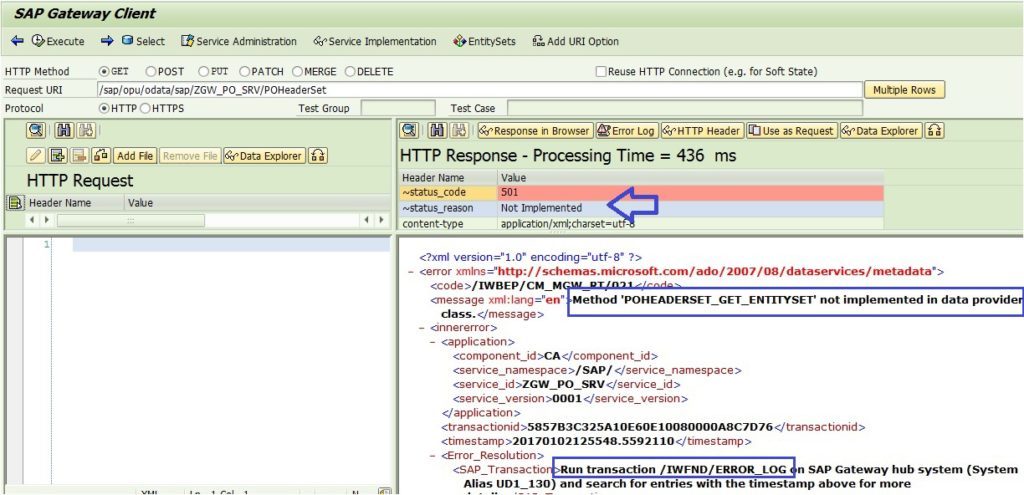This screenshot has width=1024, height=495.
Task: Click Find Next icon in request pane
Action: coord(86,131)
